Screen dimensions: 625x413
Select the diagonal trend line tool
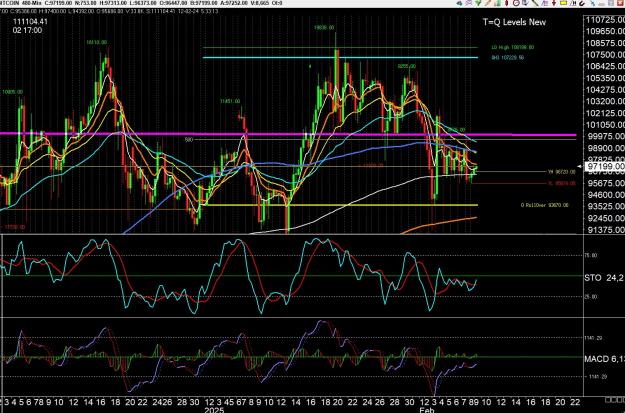tap(535, 3)
